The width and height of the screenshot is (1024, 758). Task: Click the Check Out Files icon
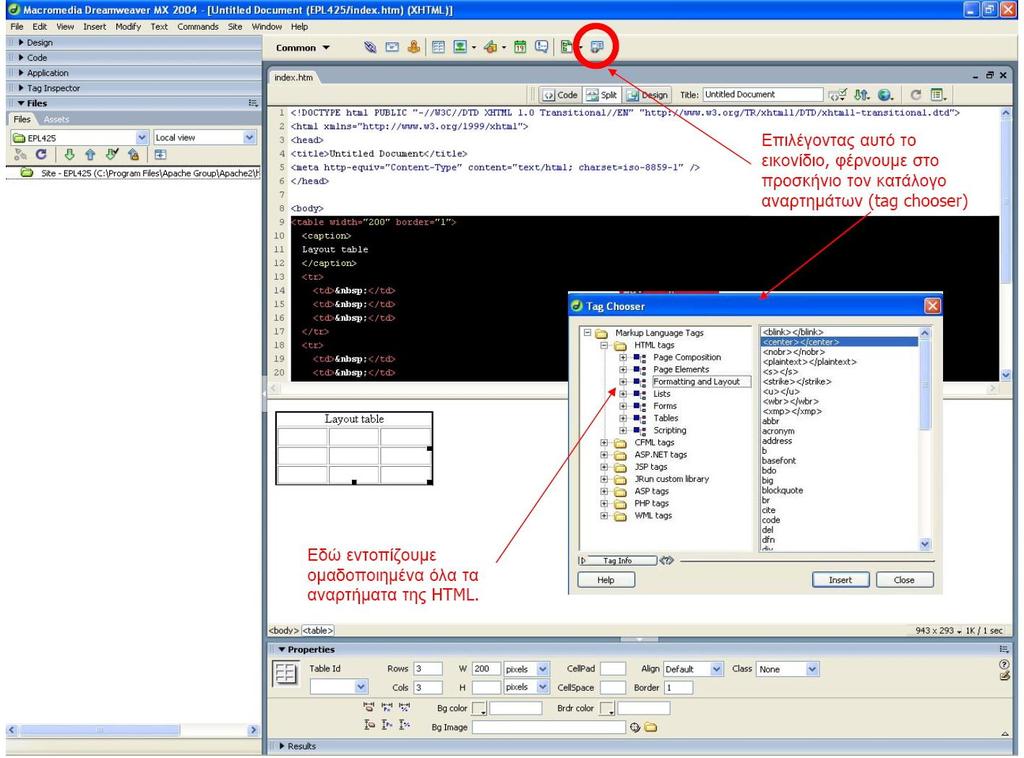pyautogui.click(x=112, y=155)
